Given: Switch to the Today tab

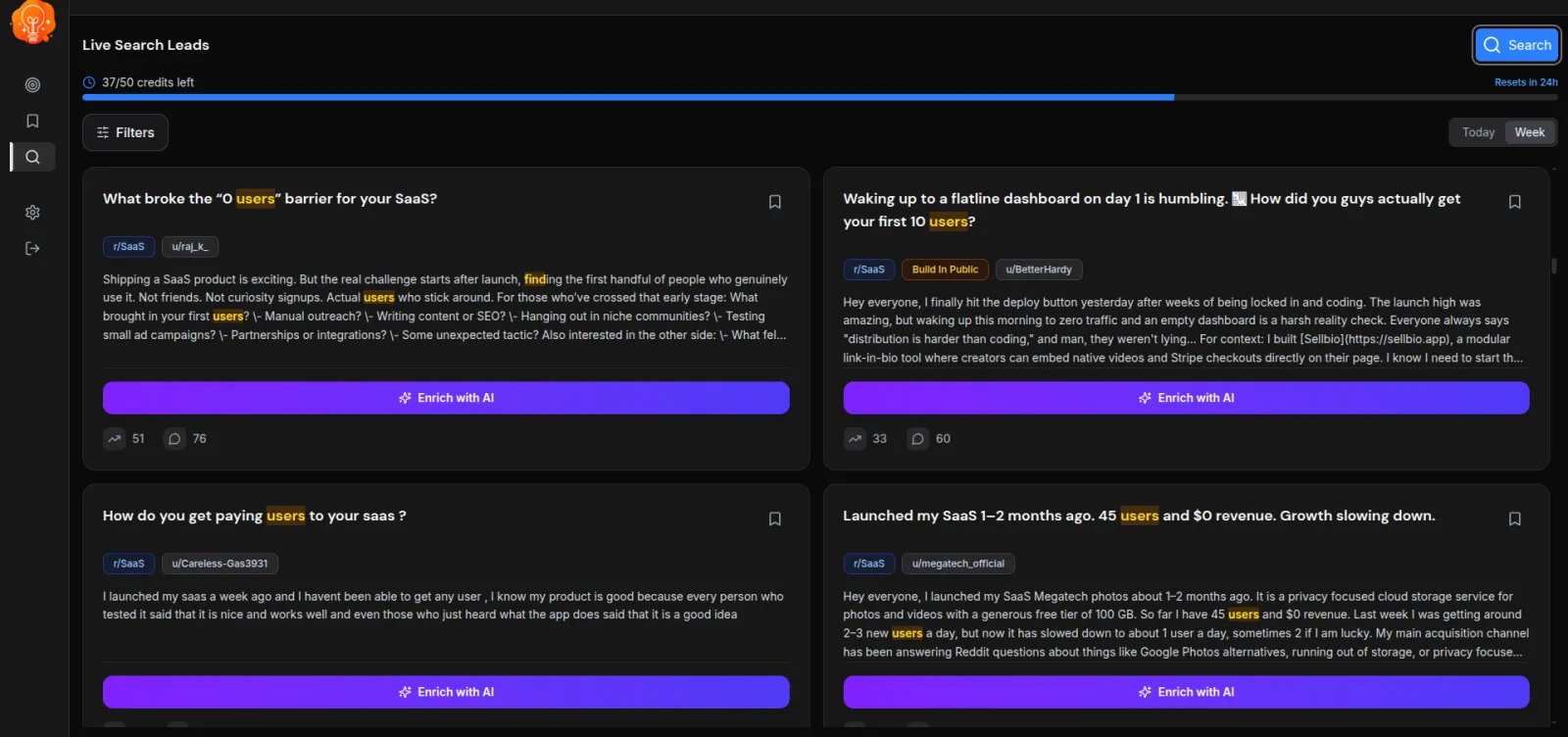Looking at the screenshot, I should coord(1478,132).
